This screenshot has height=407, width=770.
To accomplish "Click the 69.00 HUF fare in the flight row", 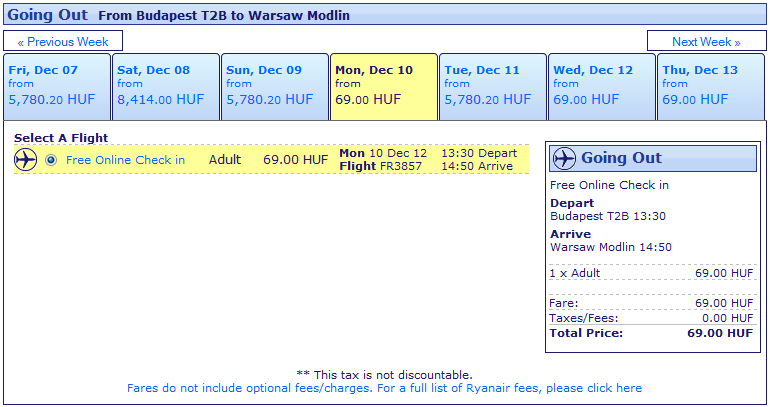I will tap(295, 160).
